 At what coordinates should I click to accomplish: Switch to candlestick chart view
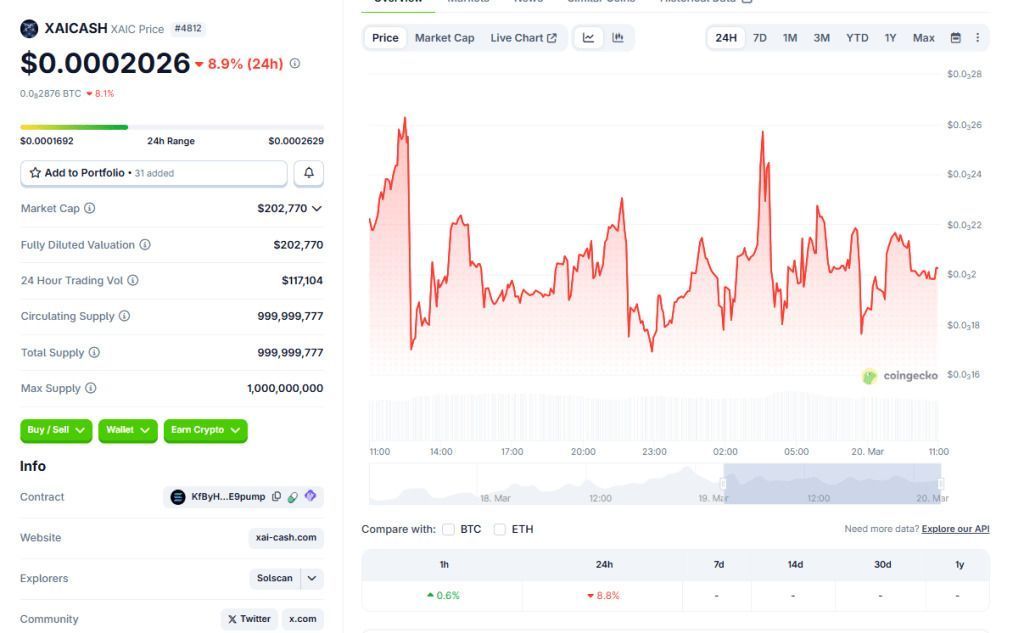618,38
